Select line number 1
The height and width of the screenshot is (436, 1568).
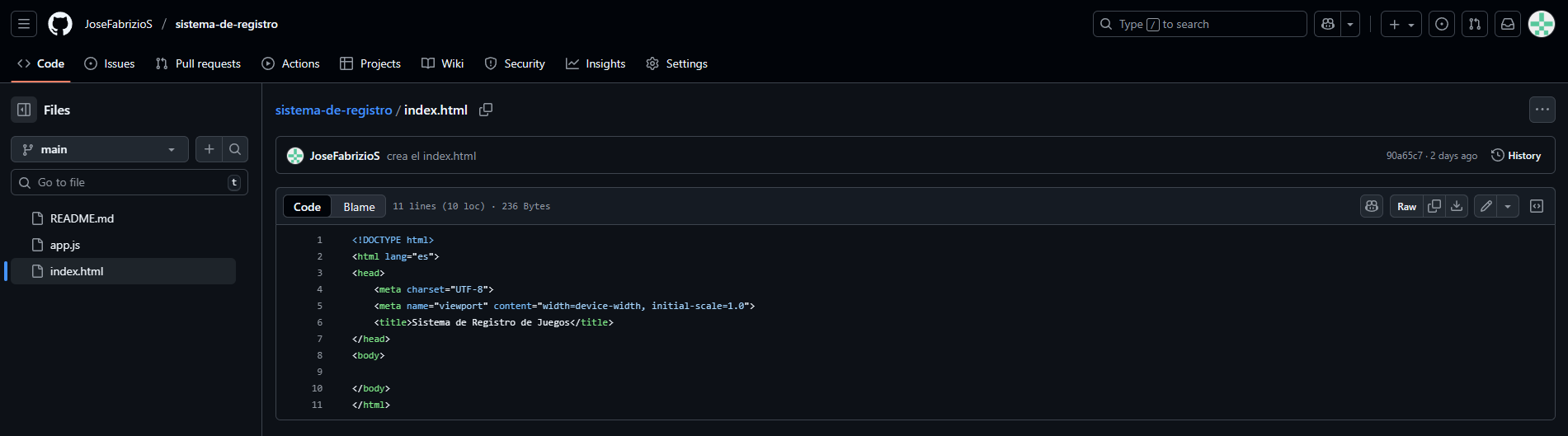tap(320, 240)
